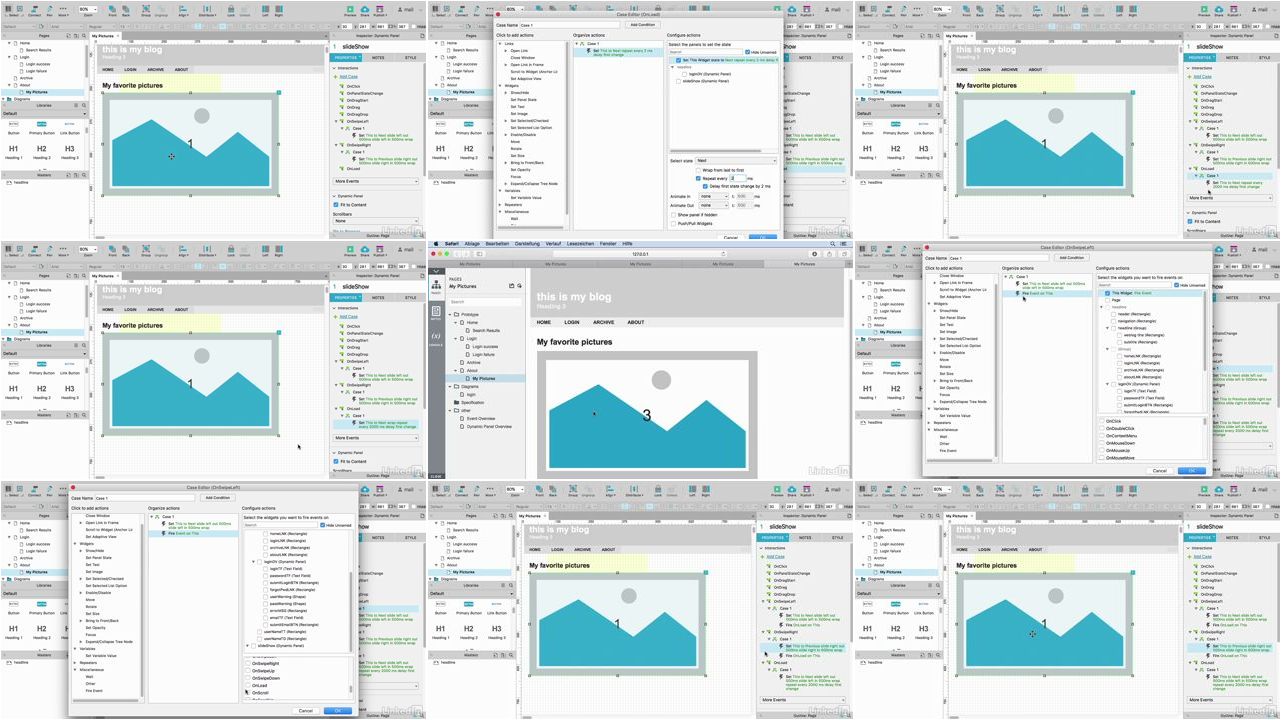This screenshot has height=720, width=1281.
Task: Click the Spotlight search icon in the menu bar
Action: click(833, 243)
